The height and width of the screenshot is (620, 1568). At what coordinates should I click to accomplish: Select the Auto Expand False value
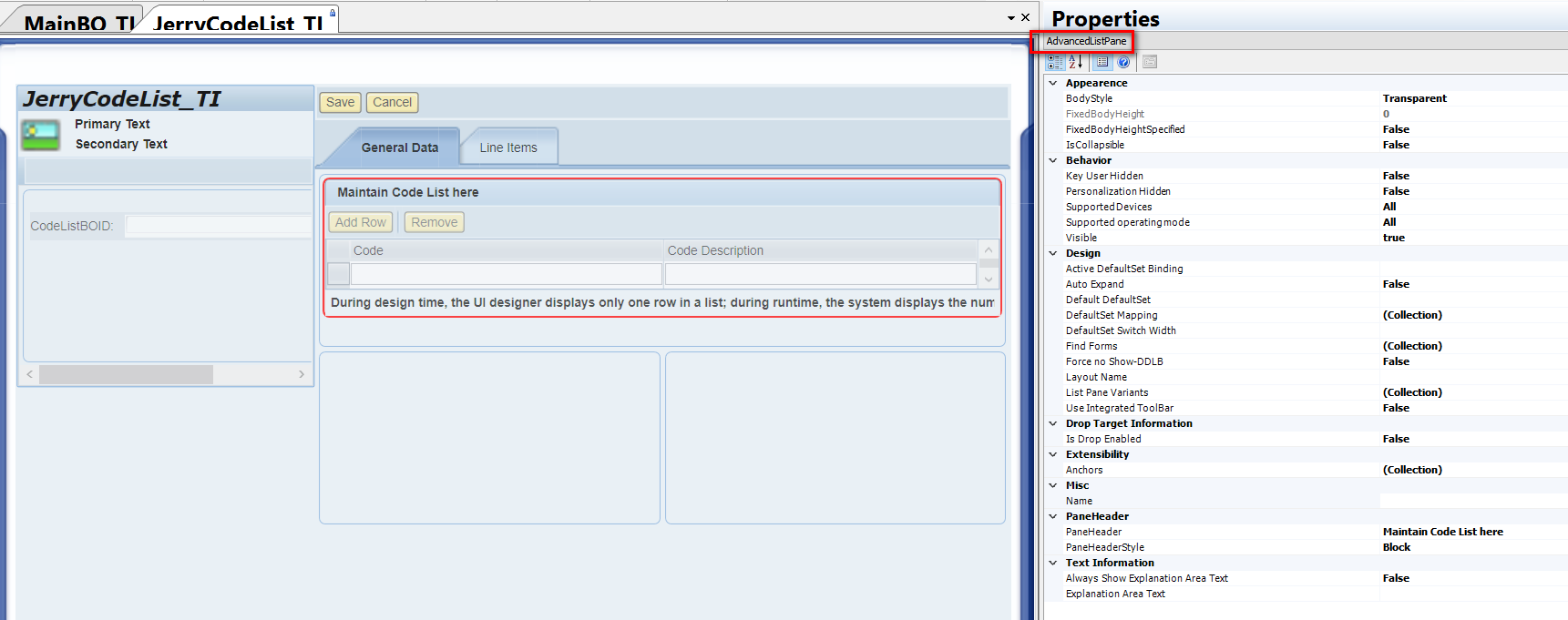tap(1396, 284)
